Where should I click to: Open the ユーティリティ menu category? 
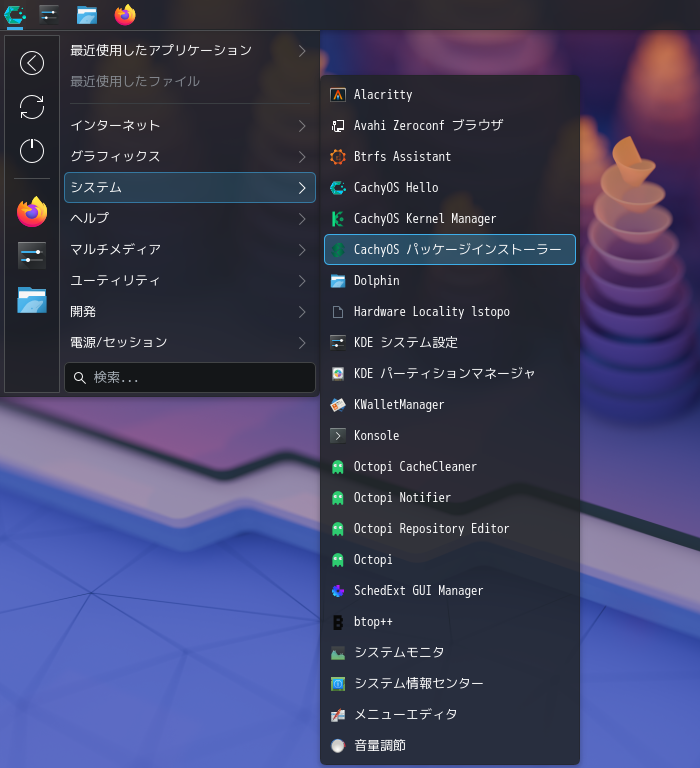click(x=190, y=280)
